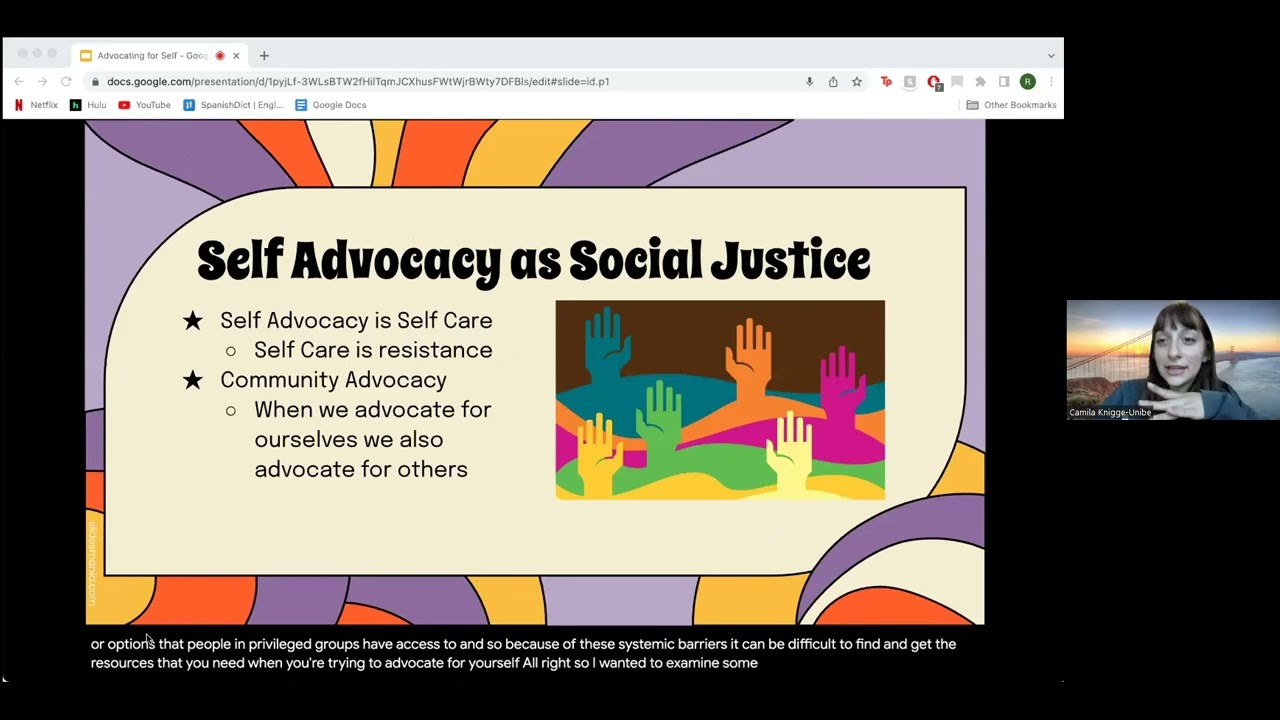This screenshot has height=720, width=1280.
Task: Click the Self Advocacy as Social Justice title
Action: tap(534, 260)
